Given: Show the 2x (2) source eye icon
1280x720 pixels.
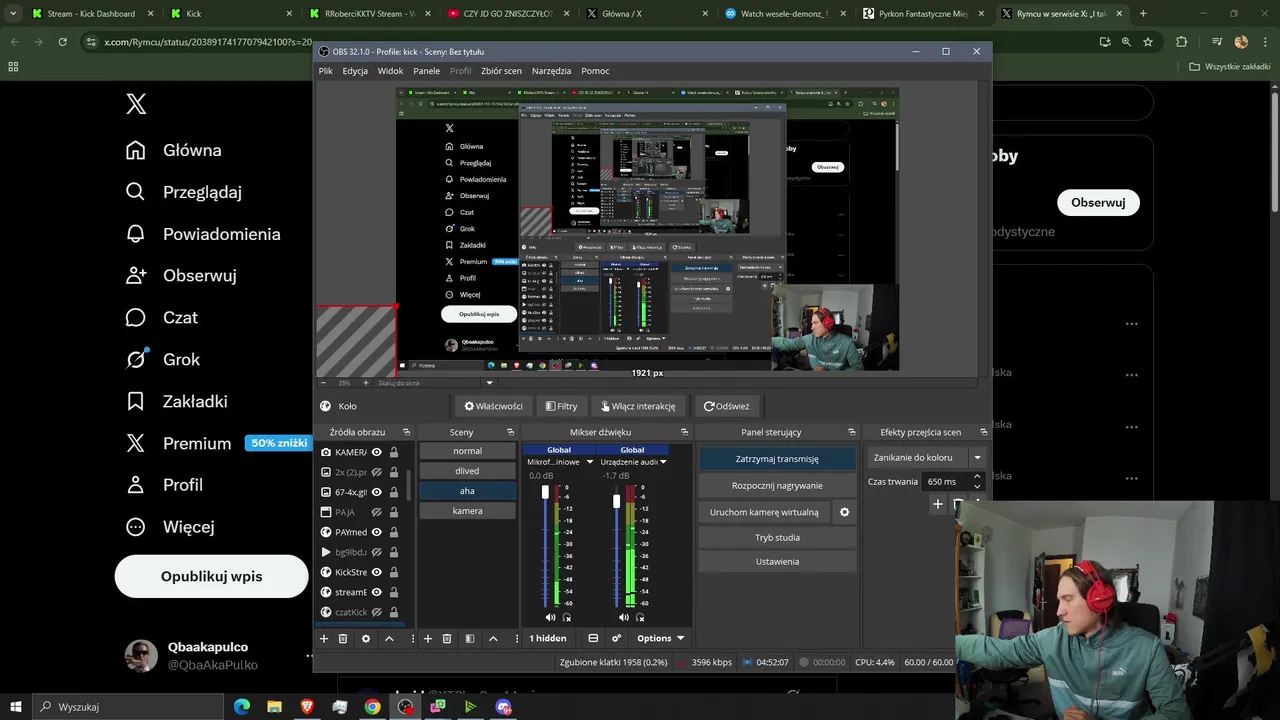Looking at the screenshot, I should pos(377,472).
